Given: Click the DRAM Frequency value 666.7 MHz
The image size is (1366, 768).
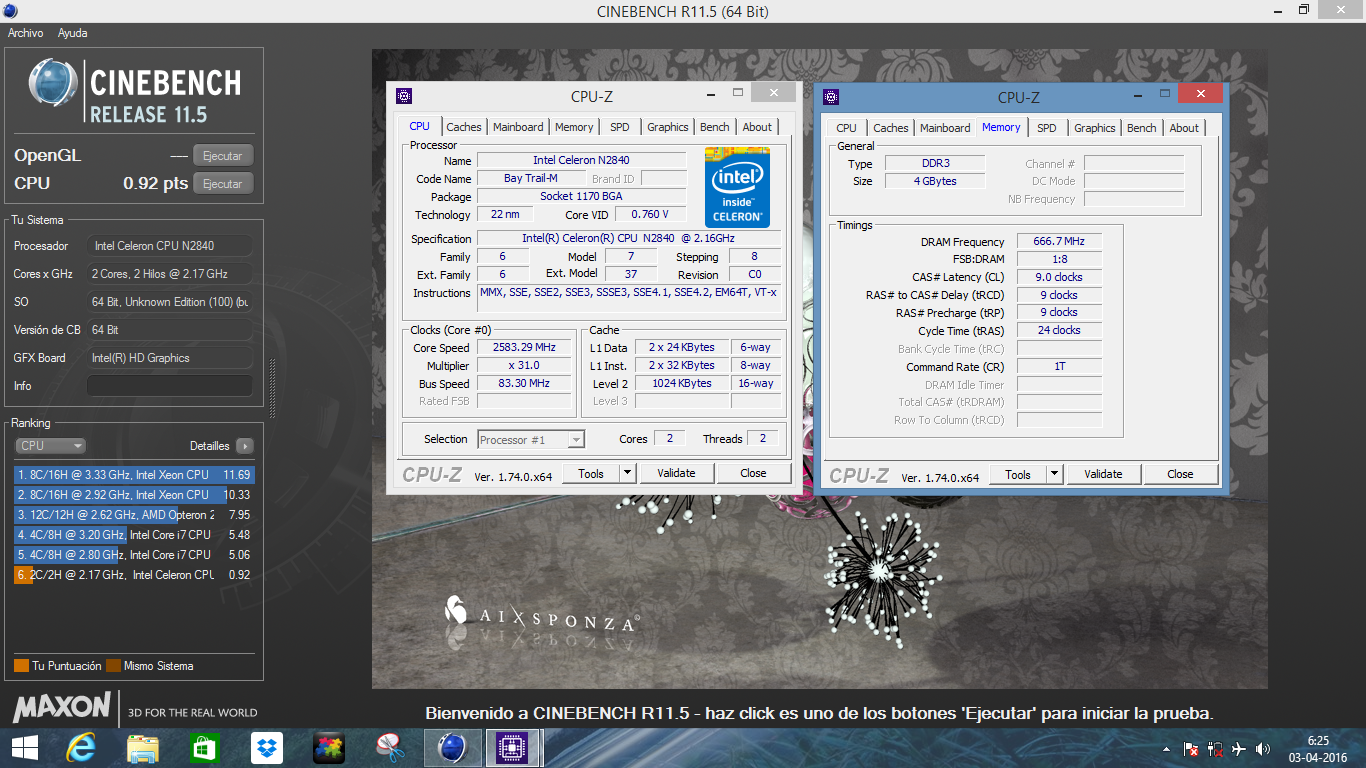Looking at the screenshot, I should (1060, 242).
